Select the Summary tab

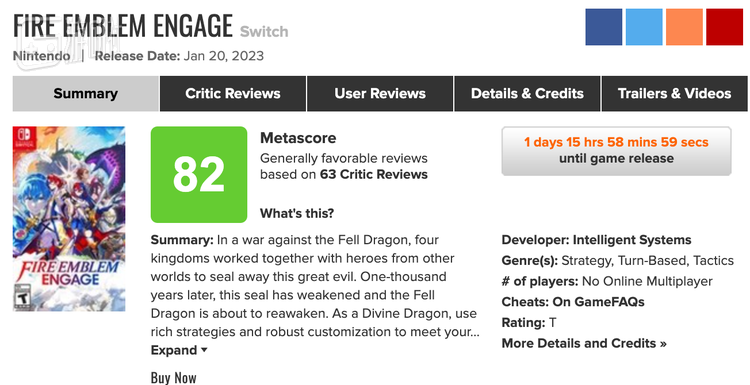[86, 93]
